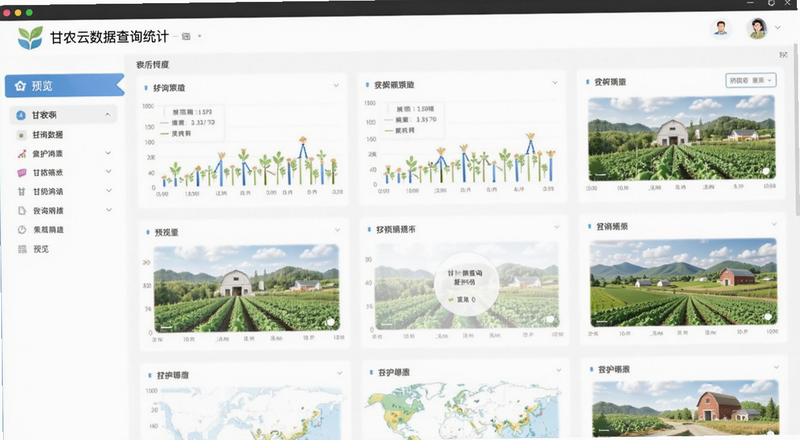Click the man avatar in the header
Viewport: 800px width, 440px height.
point(720,28)
